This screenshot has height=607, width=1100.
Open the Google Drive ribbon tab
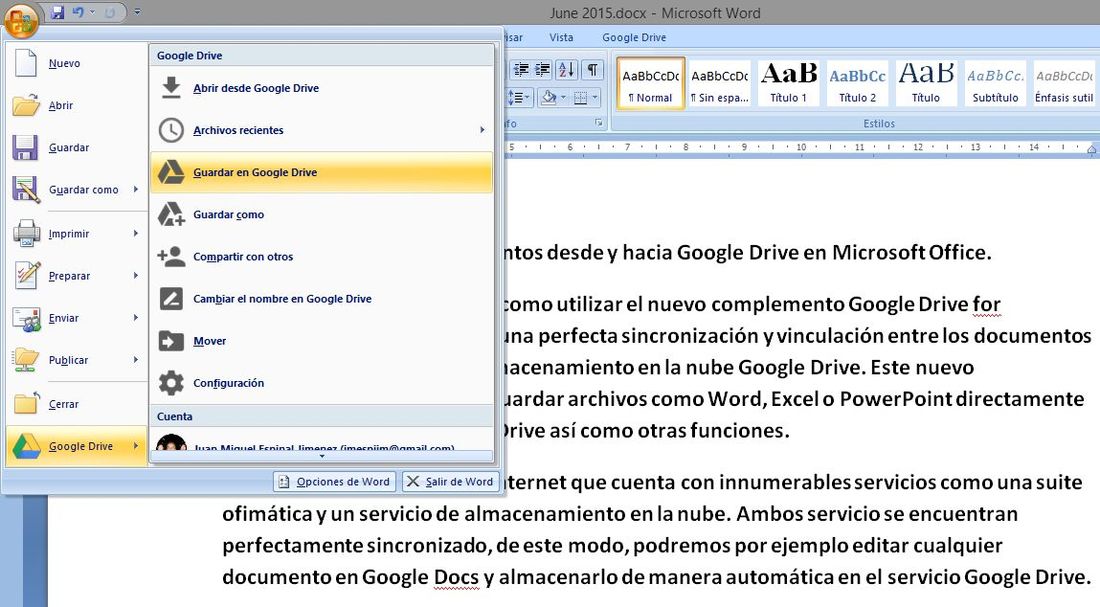[x=634, y=37]
